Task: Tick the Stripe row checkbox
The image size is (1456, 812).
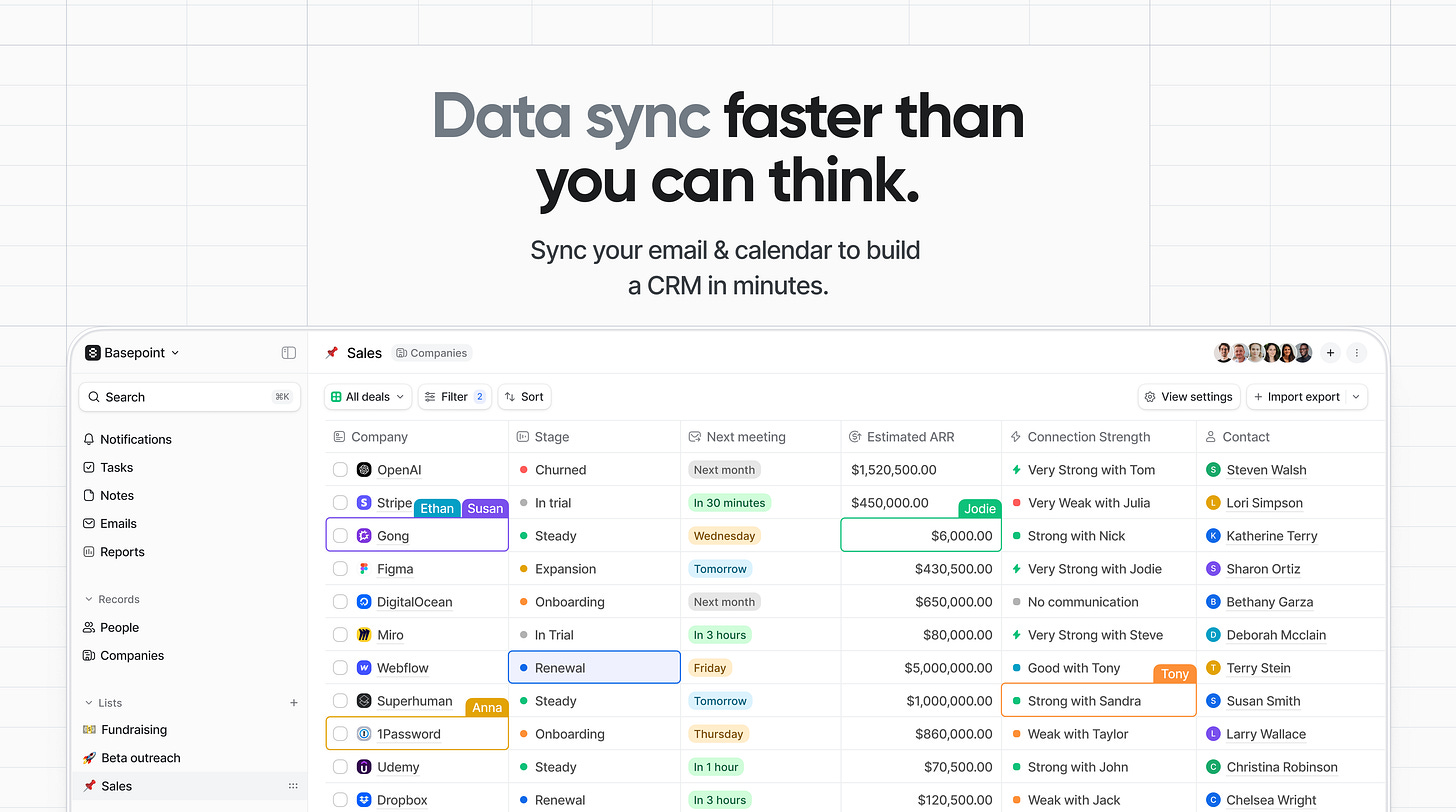Action: click(x=340, y=503)
